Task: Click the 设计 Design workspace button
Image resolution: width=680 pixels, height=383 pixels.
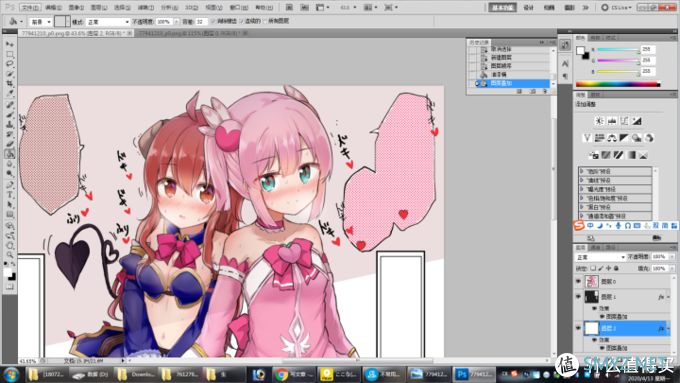Action: [529, 7]
